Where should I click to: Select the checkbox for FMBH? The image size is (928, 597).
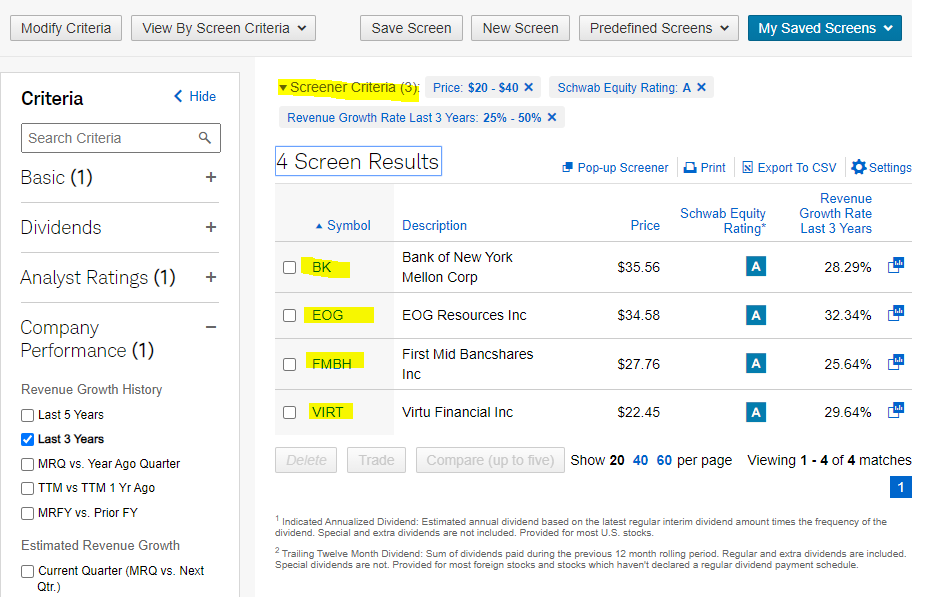[x=289, y=364]
